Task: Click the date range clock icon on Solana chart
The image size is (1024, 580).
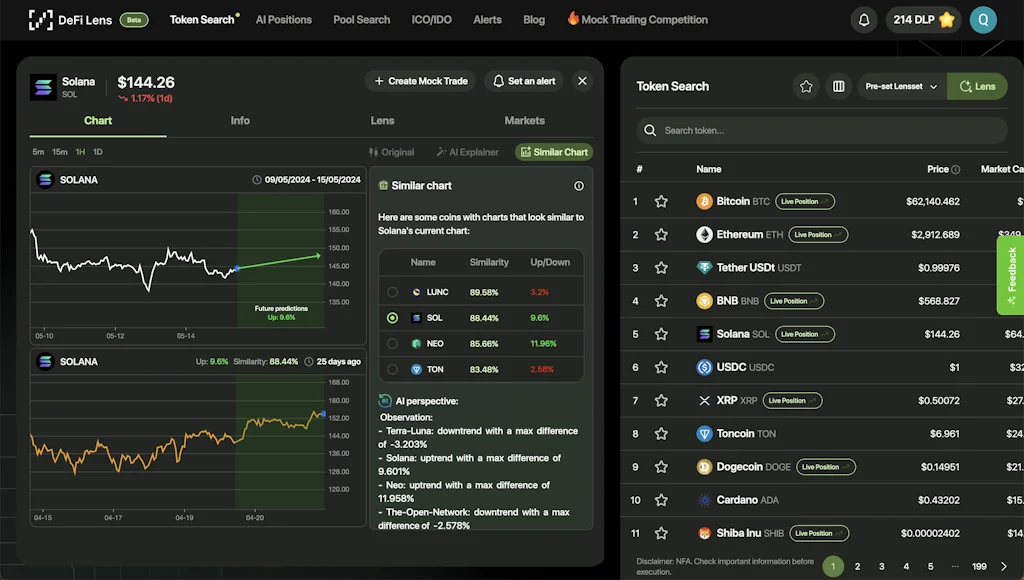Action: [x=258, y=179]
